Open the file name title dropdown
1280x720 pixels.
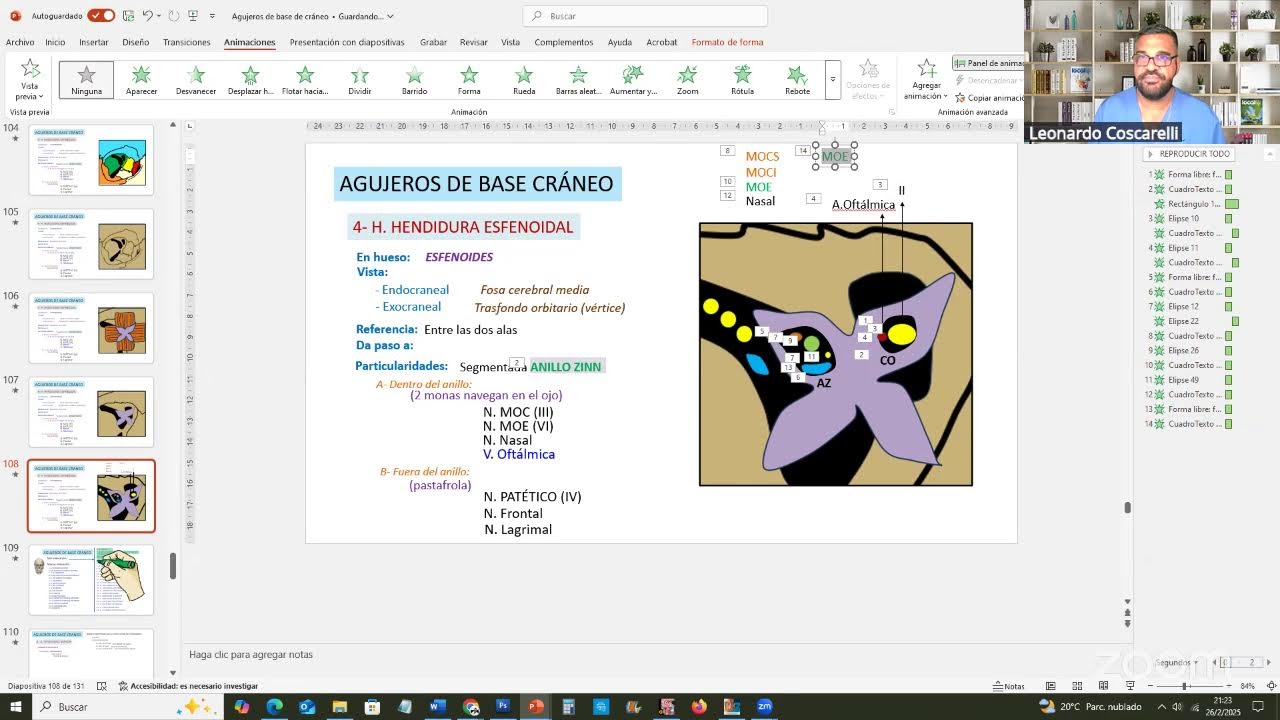390,16
